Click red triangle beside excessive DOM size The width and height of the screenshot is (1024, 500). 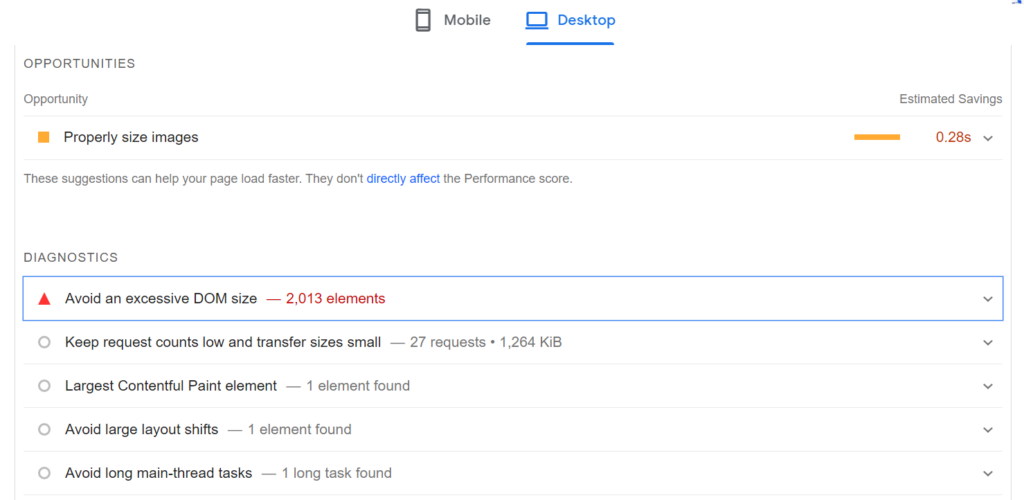coord(44,299)
